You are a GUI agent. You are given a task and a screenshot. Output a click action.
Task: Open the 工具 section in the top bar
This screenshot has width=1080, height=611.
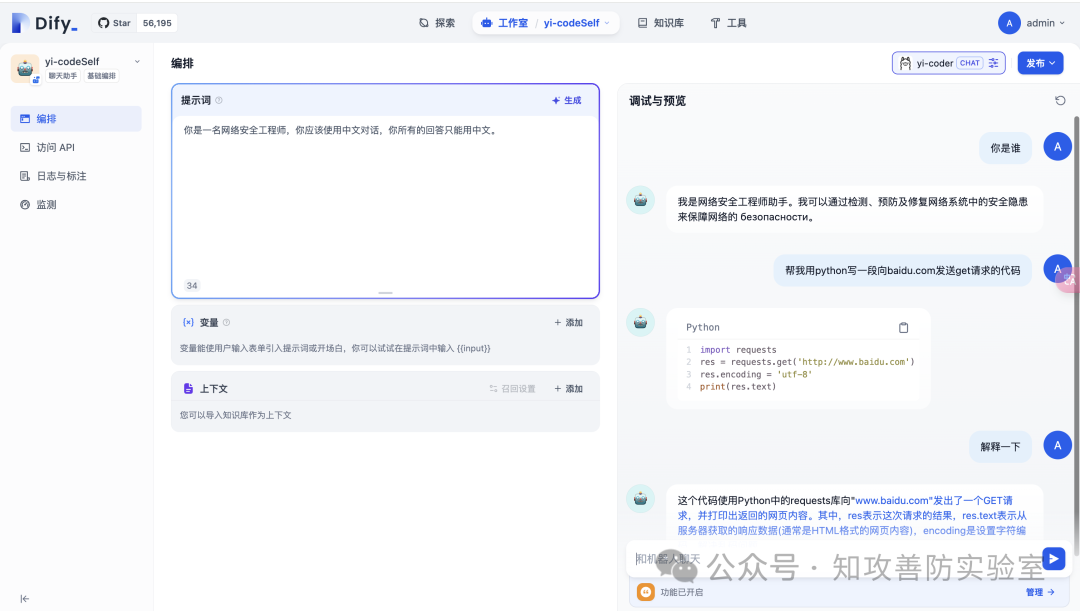(x=728, y=22)
